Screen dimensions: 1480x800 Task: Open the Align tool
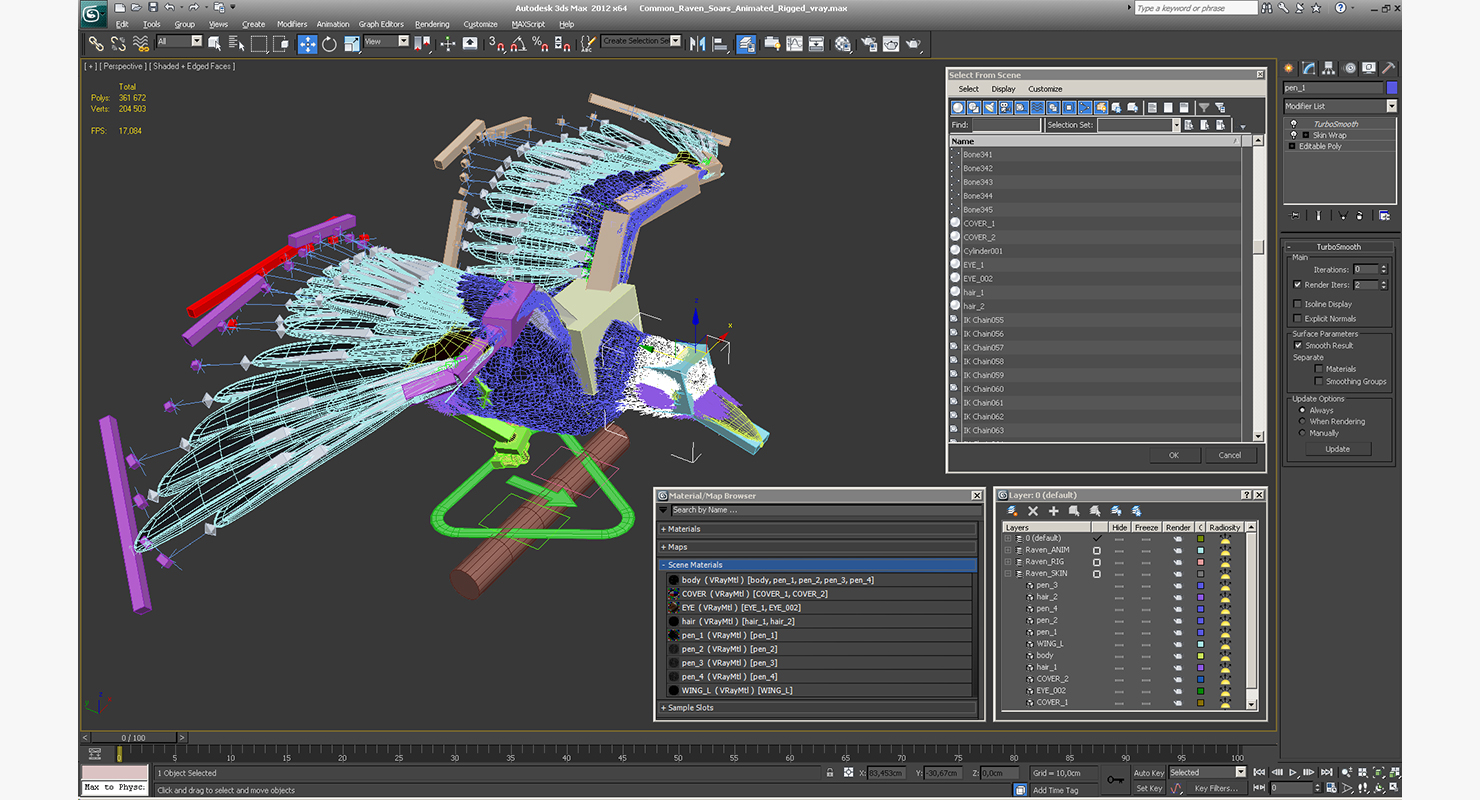719,43
